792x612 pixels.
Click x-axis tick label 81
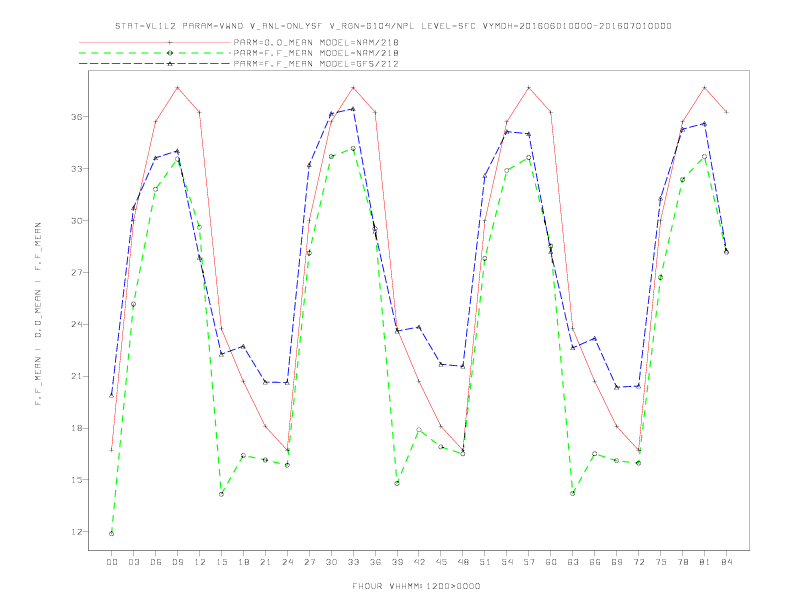tap(705, 562)
